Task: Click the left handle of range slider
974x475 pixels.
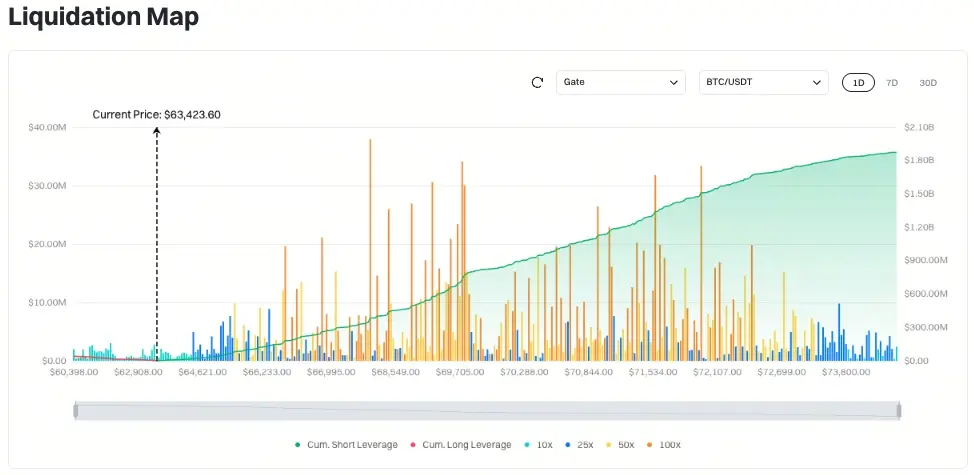Action: (76, 410)
